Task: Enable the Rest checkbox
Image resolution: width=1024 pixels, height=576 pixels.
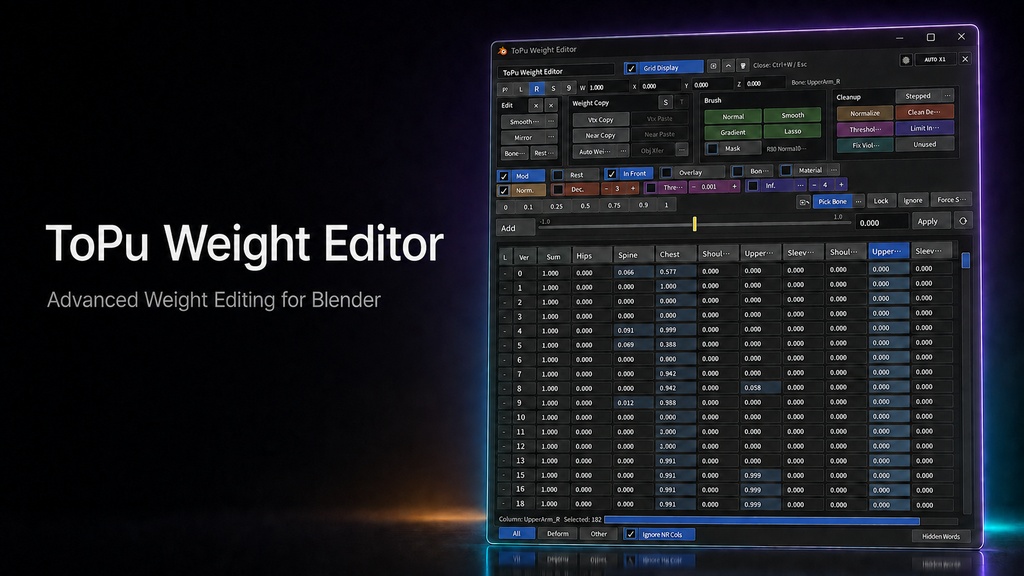Action: pos(558,175)
